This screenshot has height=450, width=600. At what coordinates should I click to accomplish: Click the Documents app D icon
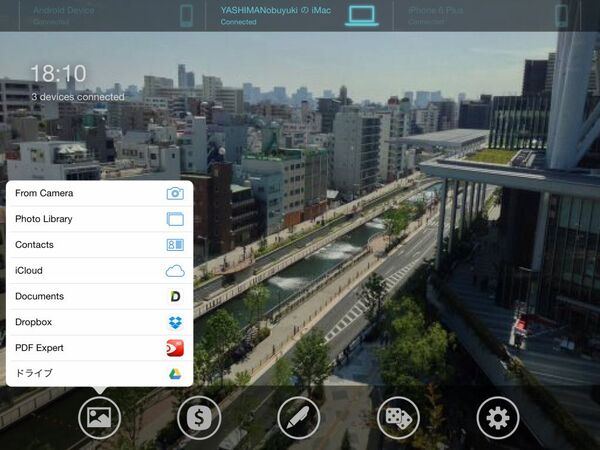[x=175, y=296]
